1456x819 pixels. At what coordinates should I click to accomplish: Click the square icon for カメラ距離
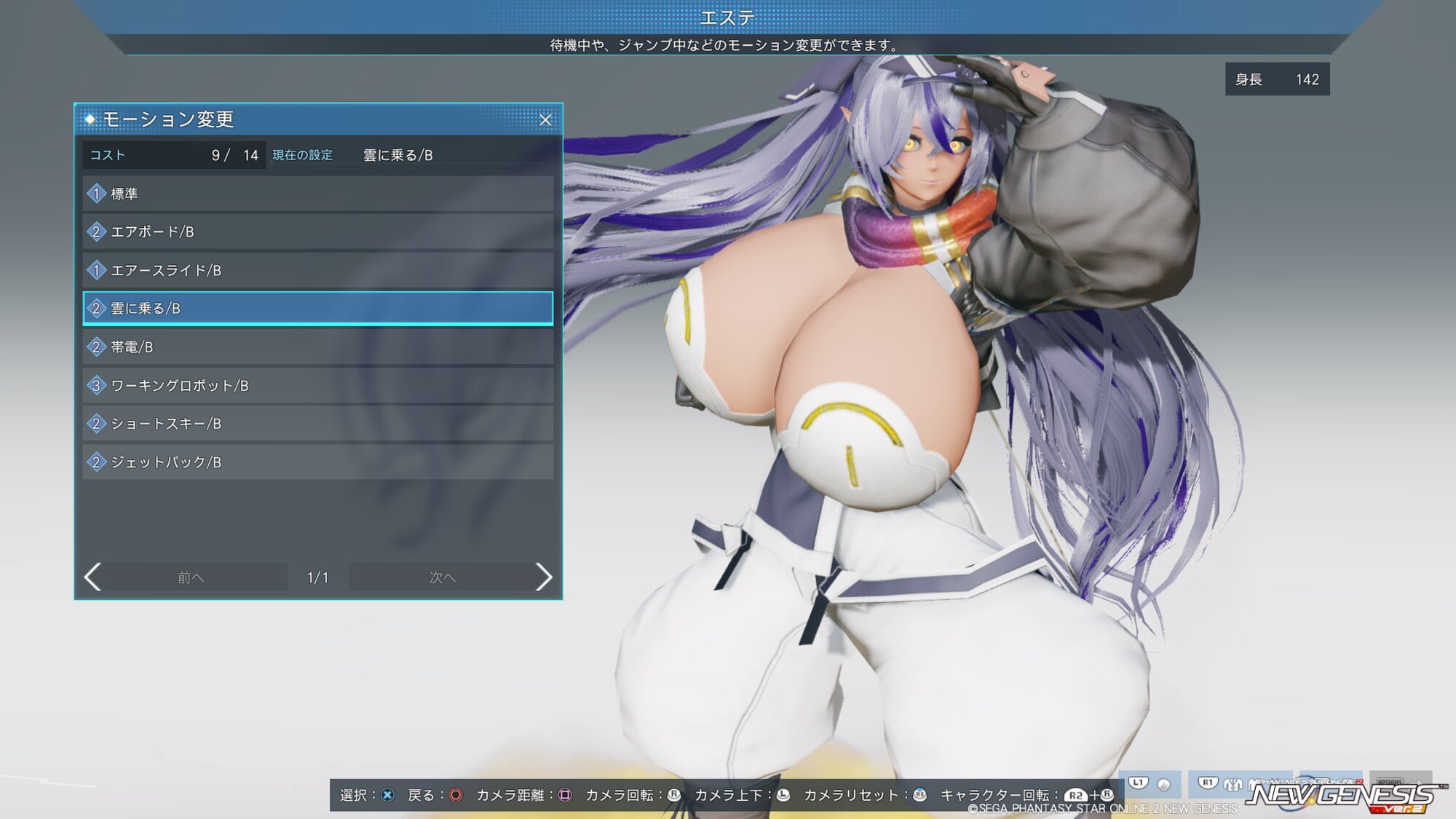tap(565, 795)
